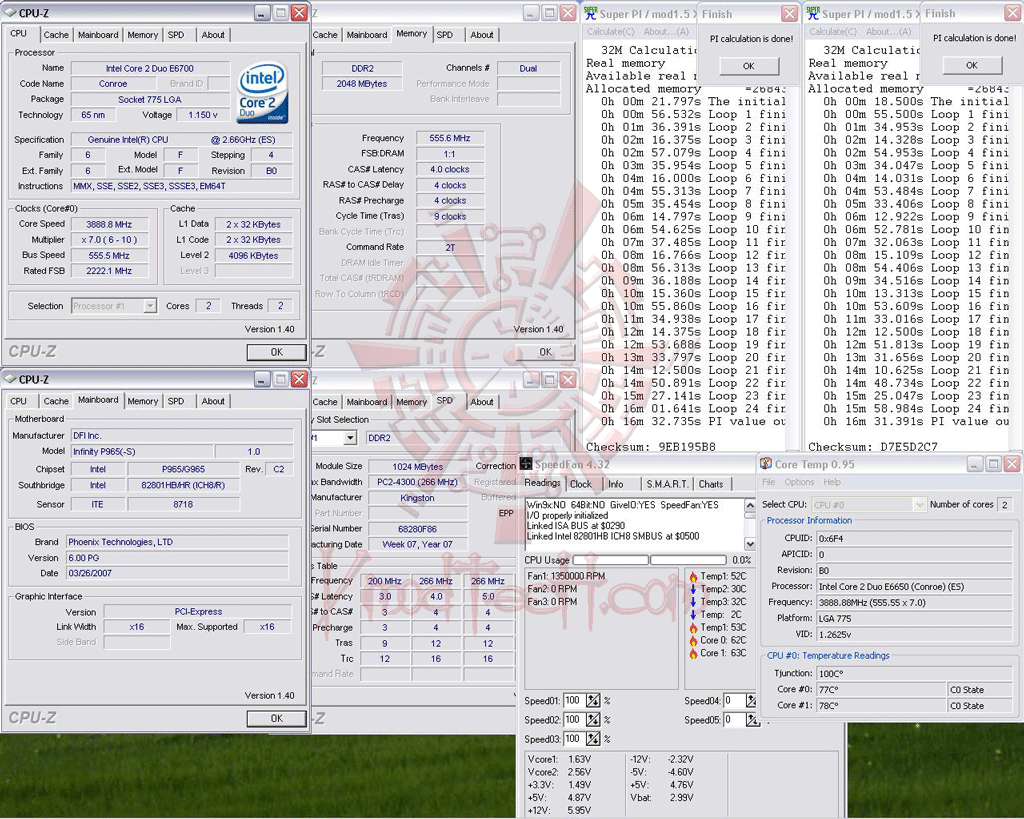
Task: Select the Readings tab in SpeedFan
Action: tap(542, 483)
